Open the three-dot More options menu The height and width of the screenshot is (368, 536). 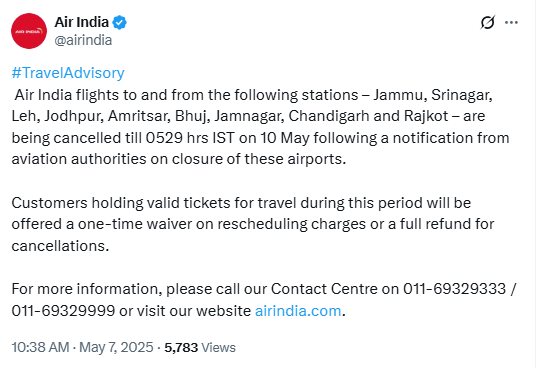[511, 23]
